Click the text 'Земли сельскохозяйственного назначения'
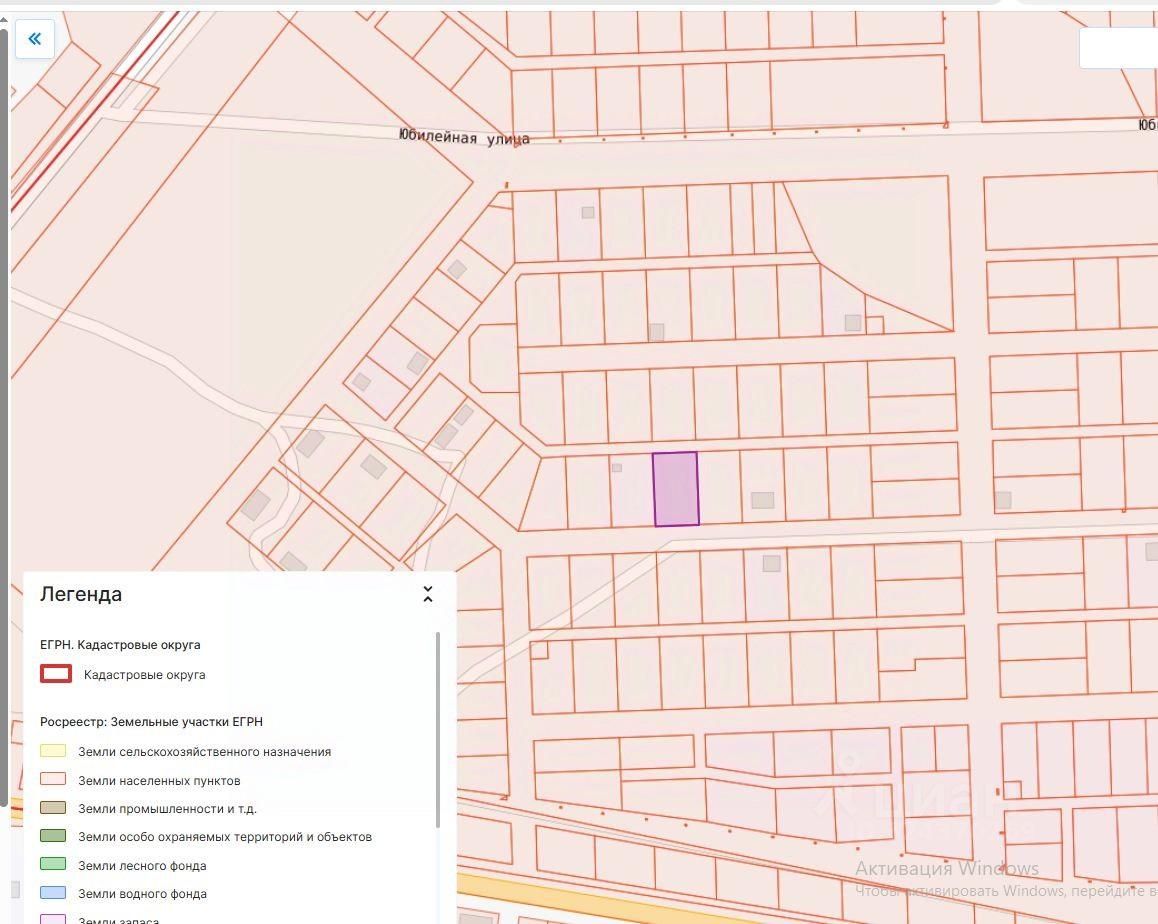Viewport: 1158px width, 924px height. (205, 752)
